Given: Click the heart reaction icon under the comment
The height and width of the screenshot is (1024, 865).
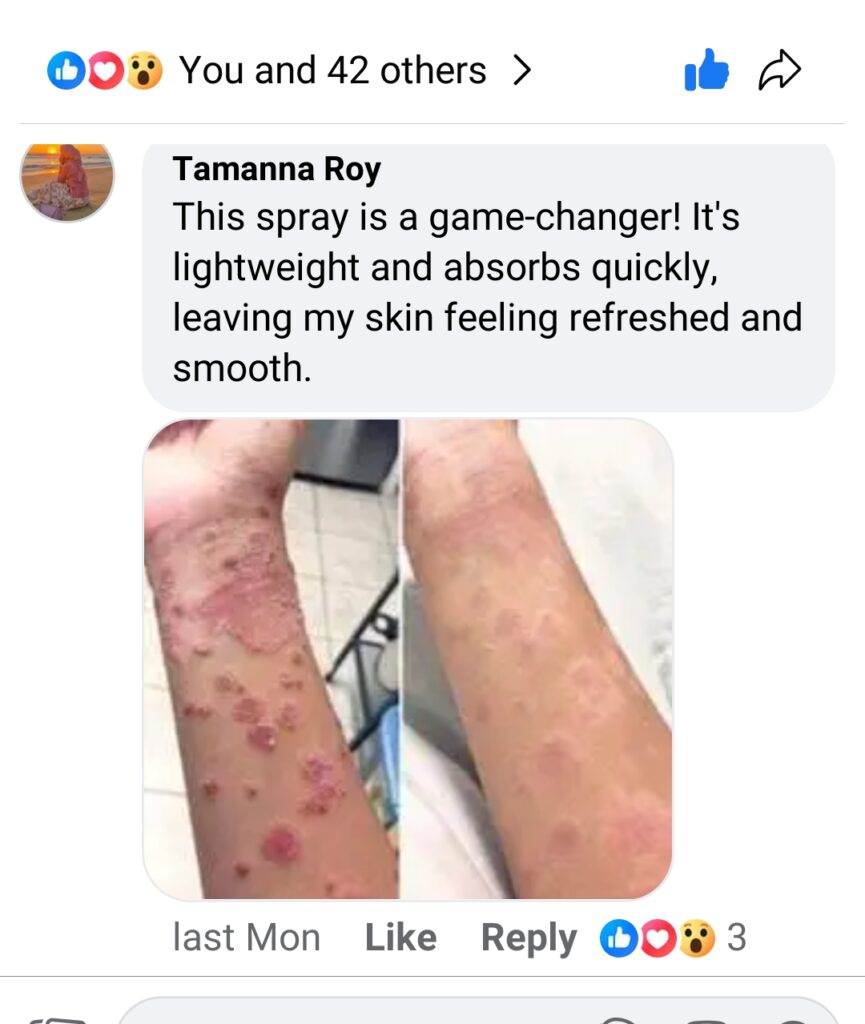Looking at the screenshot, I should (657, 938).
